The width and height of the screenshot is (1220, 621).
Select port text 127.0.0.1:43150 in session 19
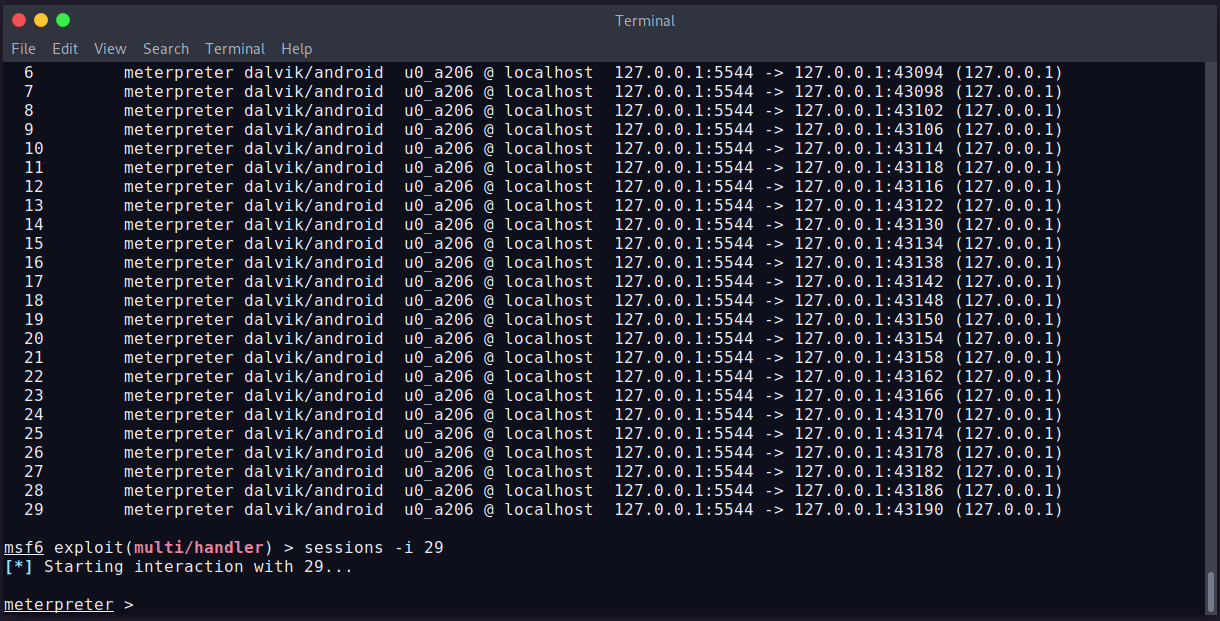[x=869, y=319]
